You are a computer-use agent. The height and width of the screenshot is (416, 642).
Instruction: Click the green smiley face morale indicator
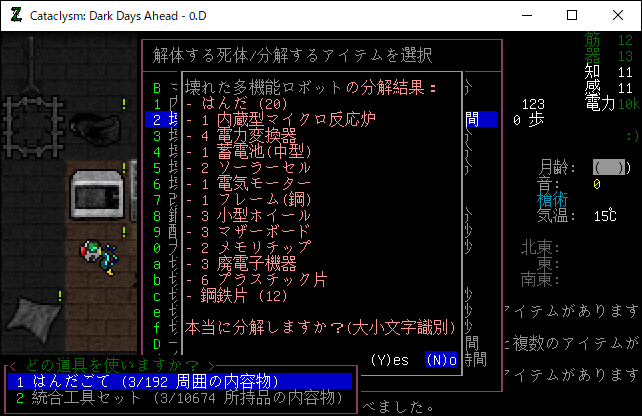[631, 135]
